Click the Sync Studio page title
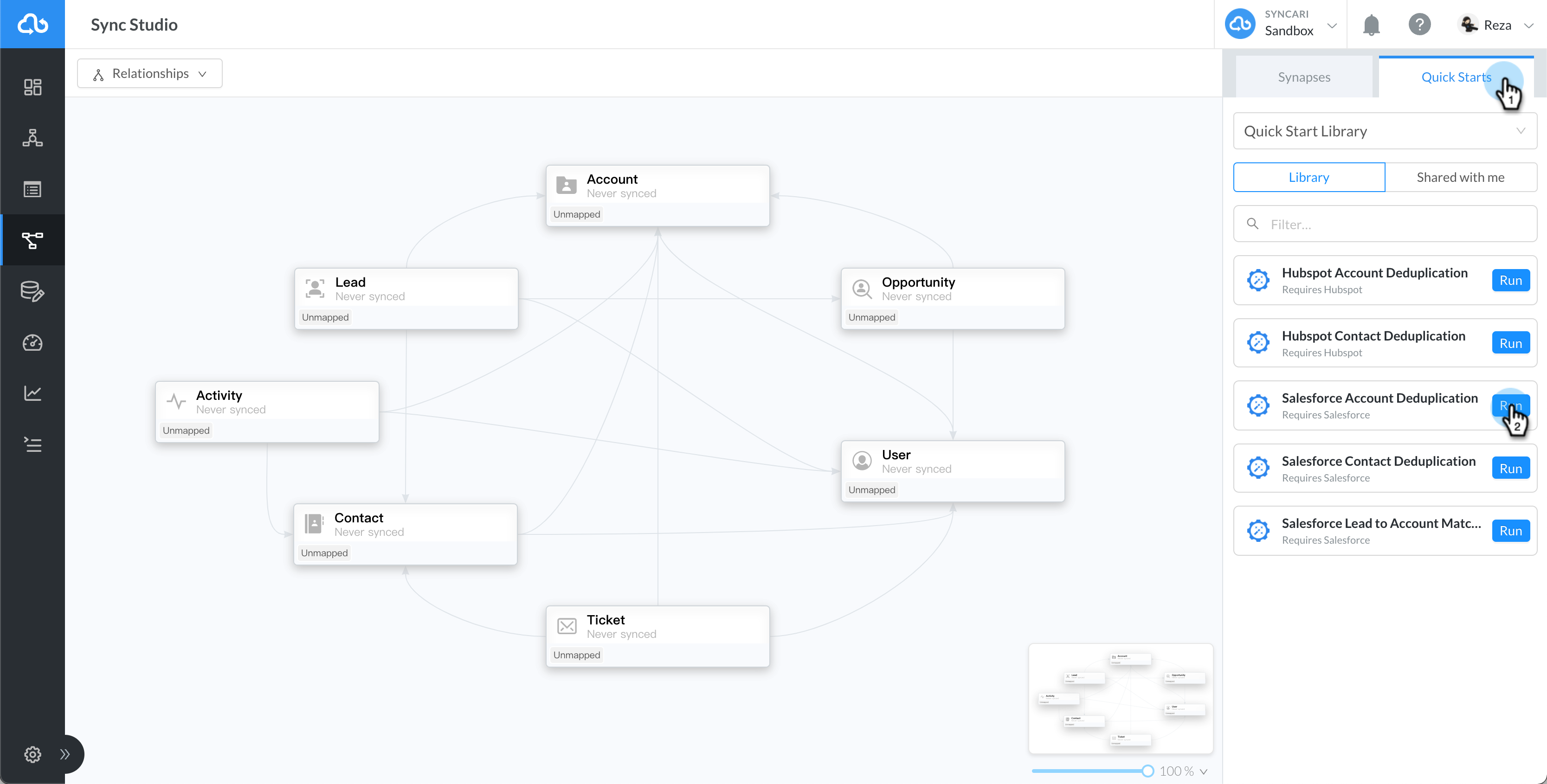1547x784 pixels. pyautogui.click(x=134, y=25)
